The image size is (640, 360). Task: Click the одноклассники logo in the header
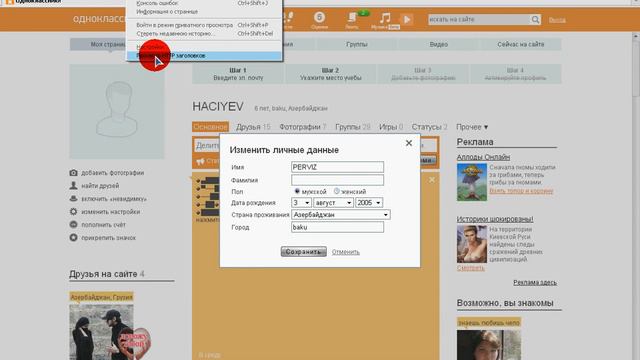(99, 19)
